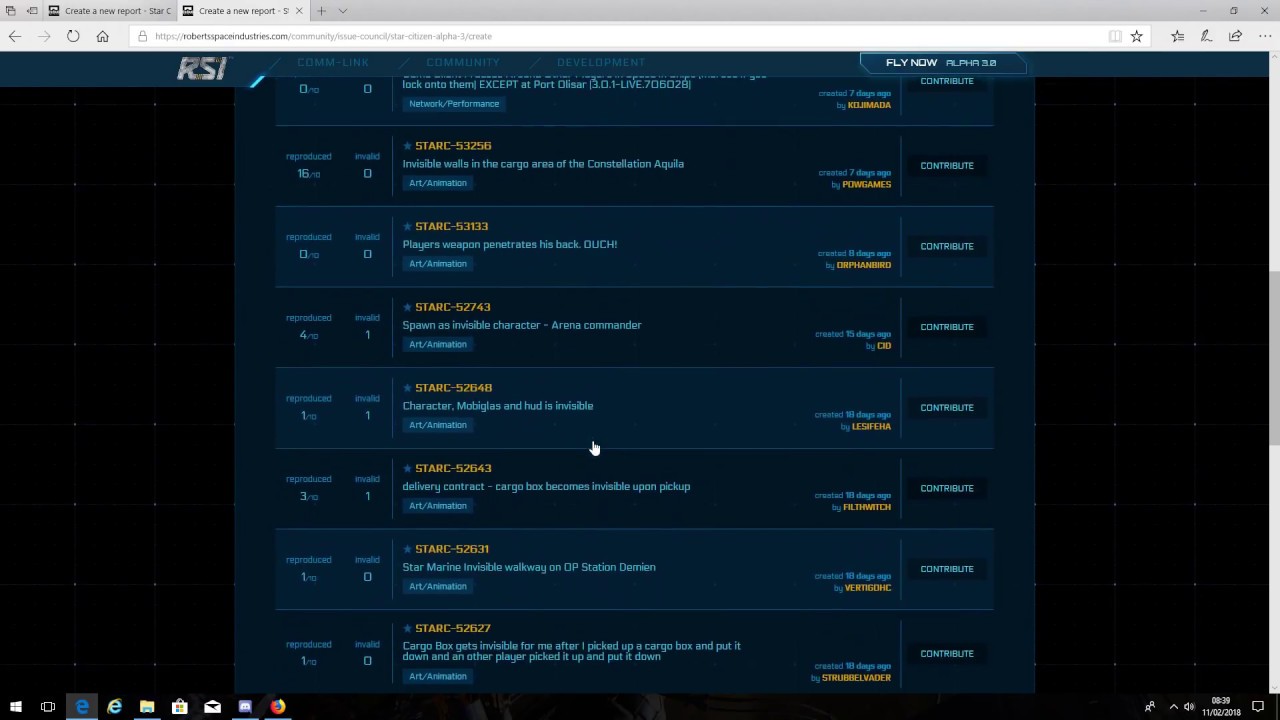Open the Edge favorites hub

[x=1177, y=36]
